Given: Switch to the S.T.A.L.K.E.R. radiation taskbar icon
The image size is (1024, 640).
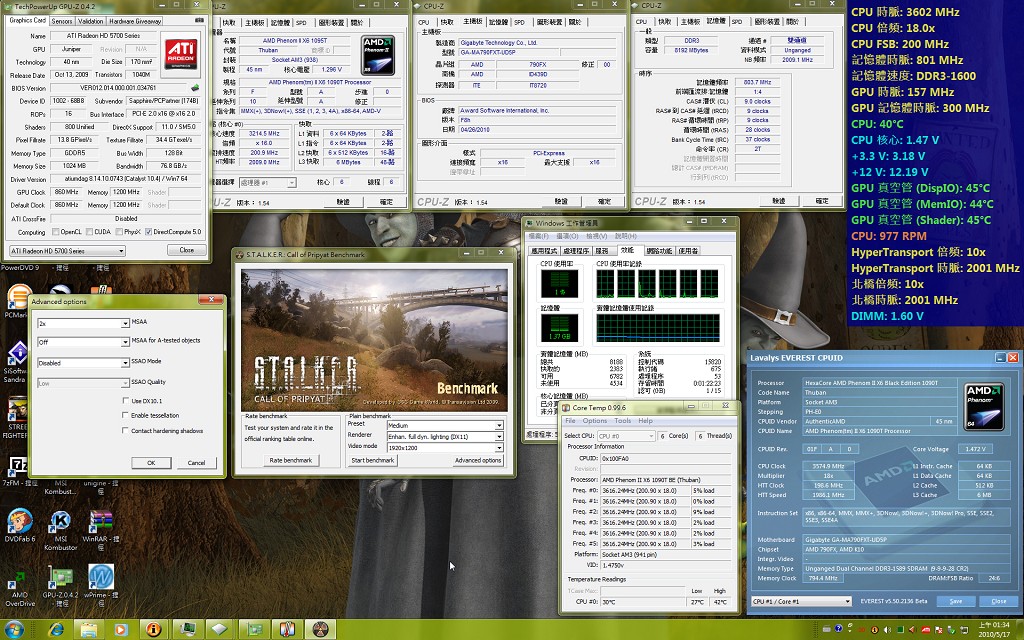Looking at the screenshot, I should pyautogui.click(x=320, y=630).
